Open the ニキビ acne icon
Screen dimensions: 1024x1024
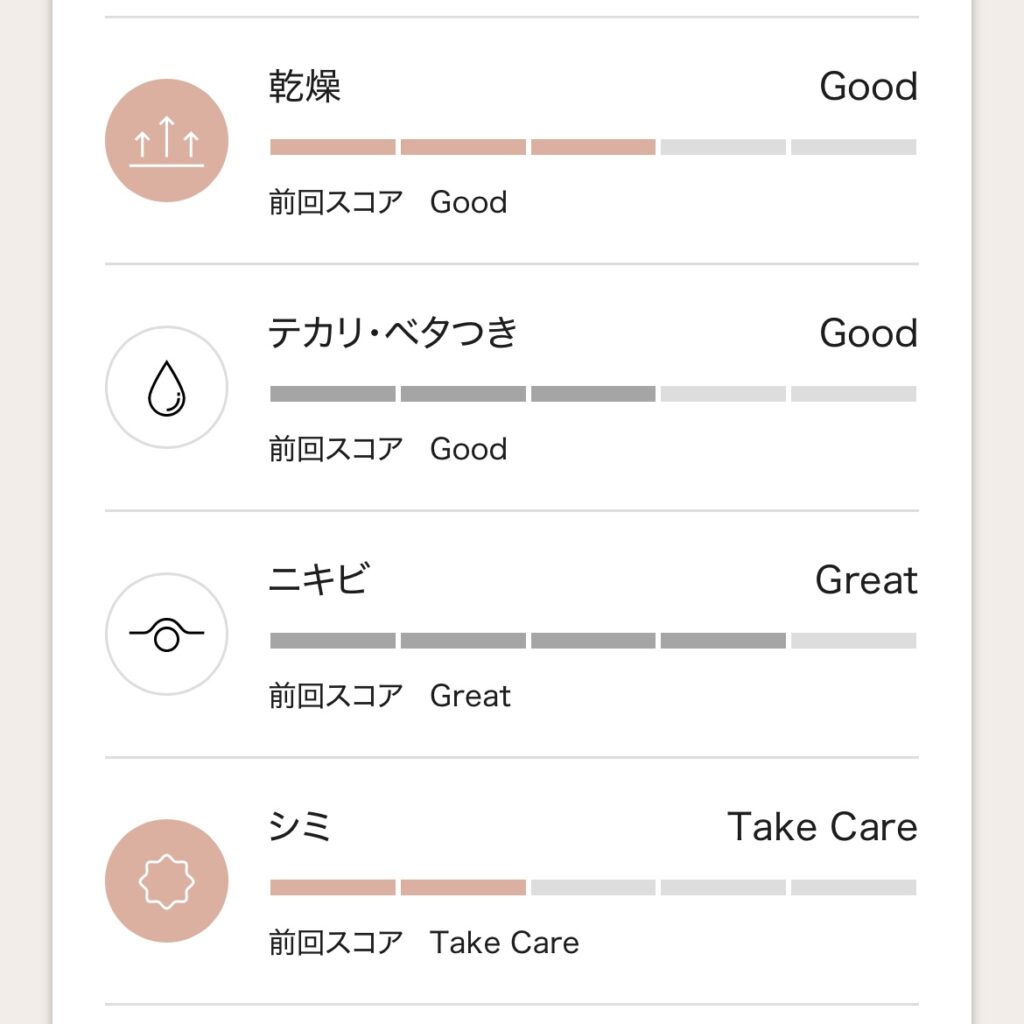click(x=167, y=634)
